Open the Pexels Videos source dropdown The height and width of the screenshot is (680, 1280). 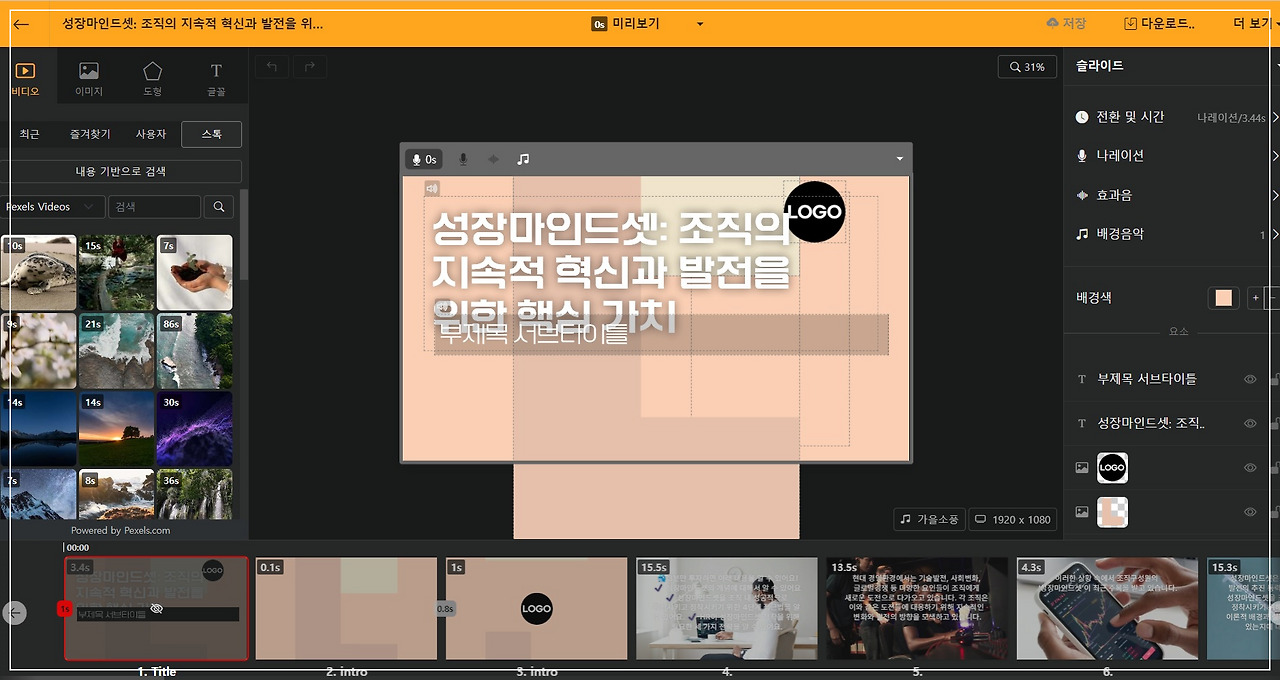tap(52, 207)
